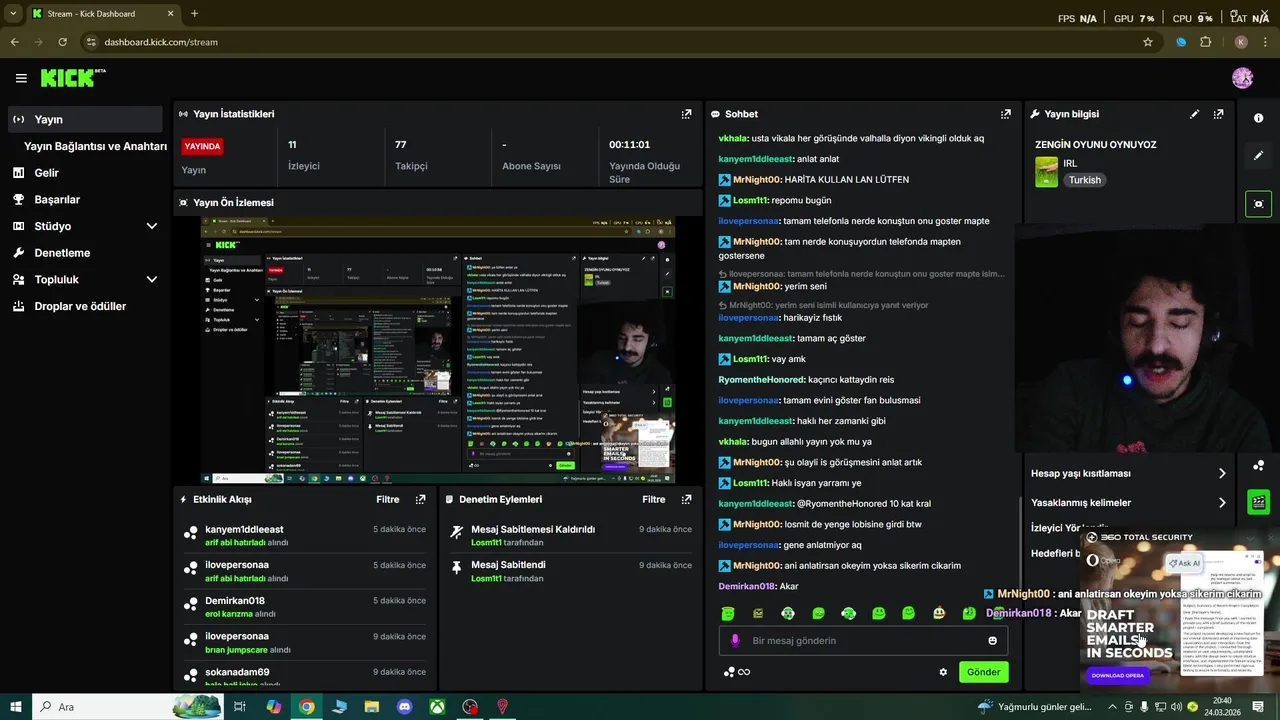The image size is (1280, 720).
Task: Click the YAYINDA live status badge
Action: click(202, 146)
